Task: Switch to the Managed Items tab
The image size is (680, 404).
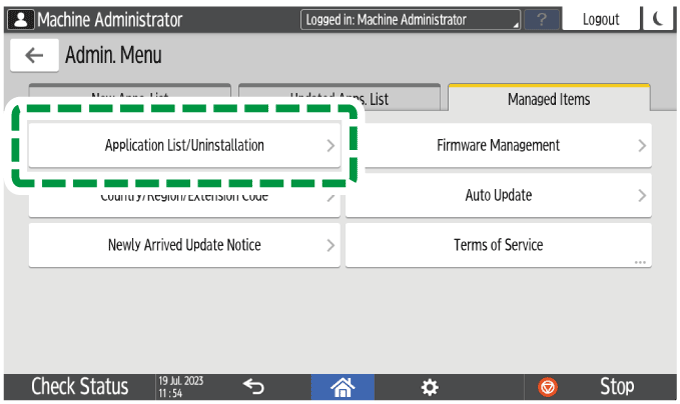Action: 548,99
